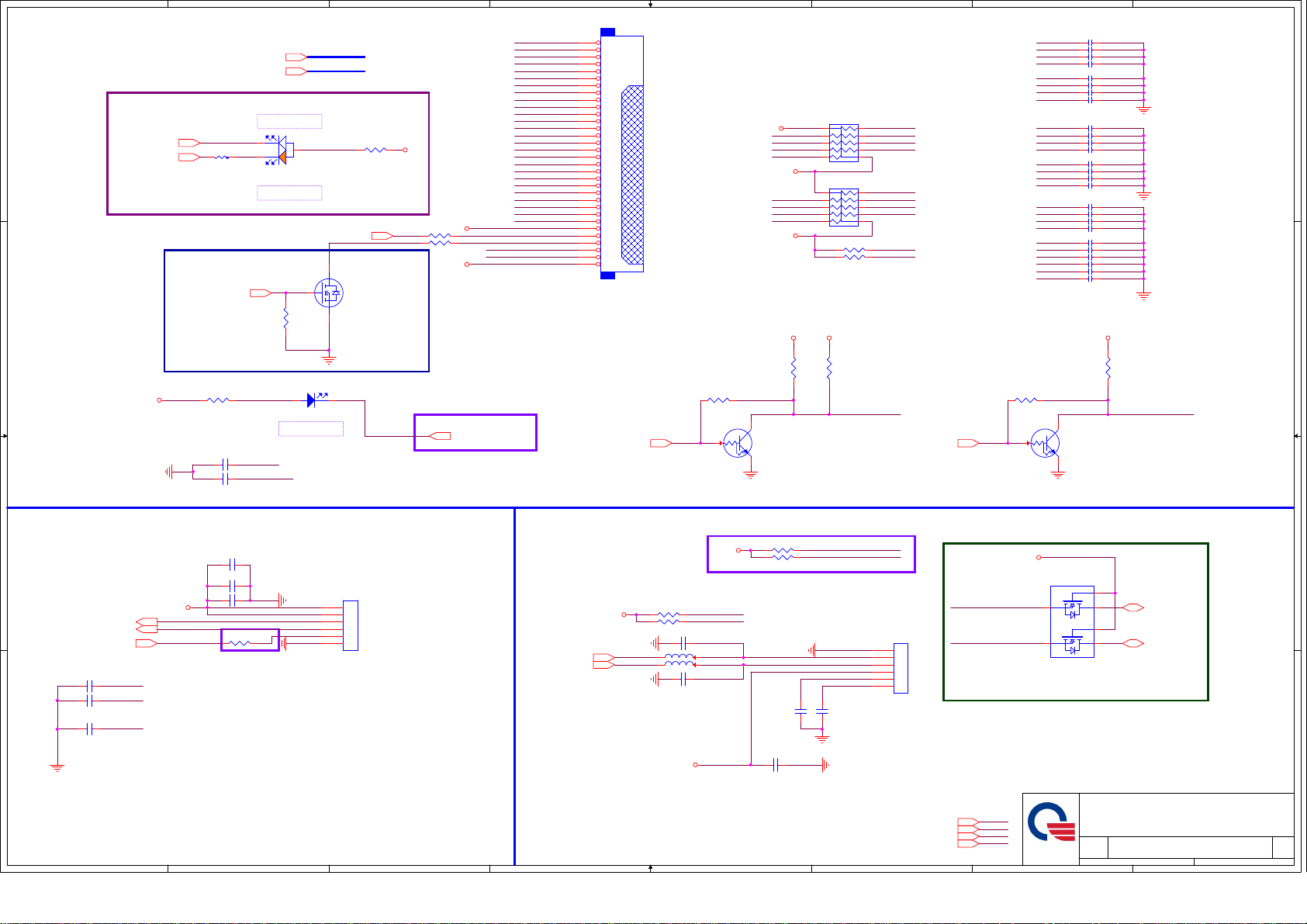The width and height of the screenshot is (1307, 924).
Task: Click the off-page port inside the small violet box
Action: pyautogui.click(x=440, y=436)
